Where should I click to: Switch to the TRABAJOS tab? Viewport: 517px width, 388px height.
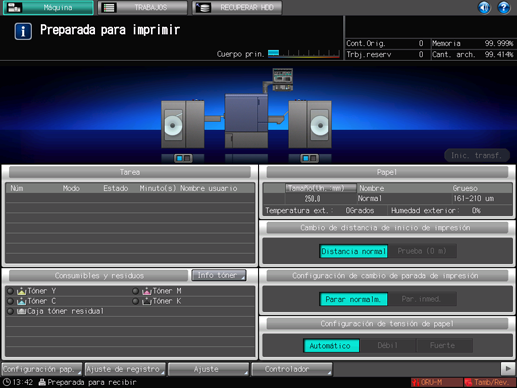pyautogui.click(x=143, y=8)
